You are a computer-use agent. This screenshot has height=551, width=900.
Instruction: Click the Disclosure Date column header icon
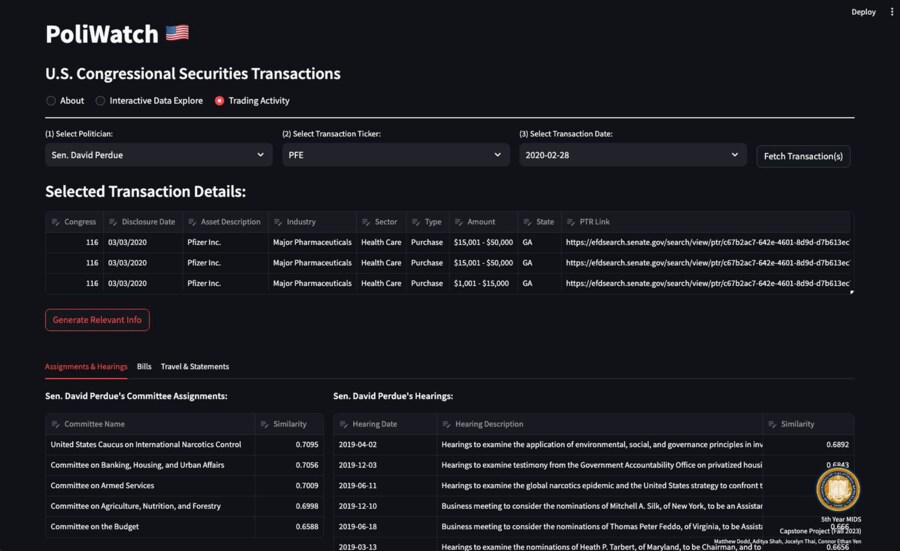(113, 222)
